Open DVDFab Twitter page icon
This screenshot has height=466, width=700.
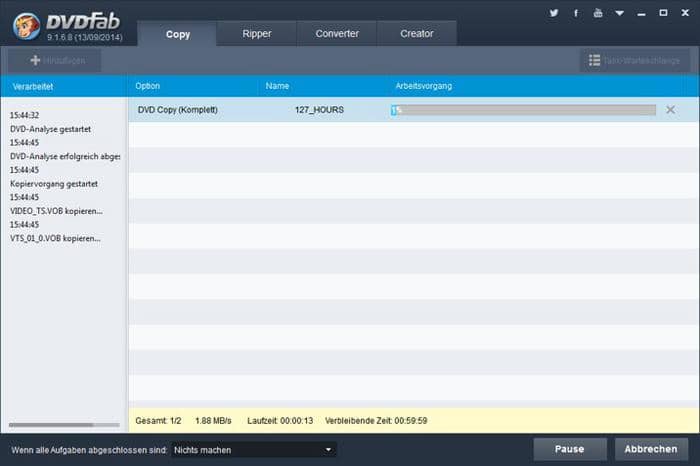pyautogui.click(x=554, y=13)
